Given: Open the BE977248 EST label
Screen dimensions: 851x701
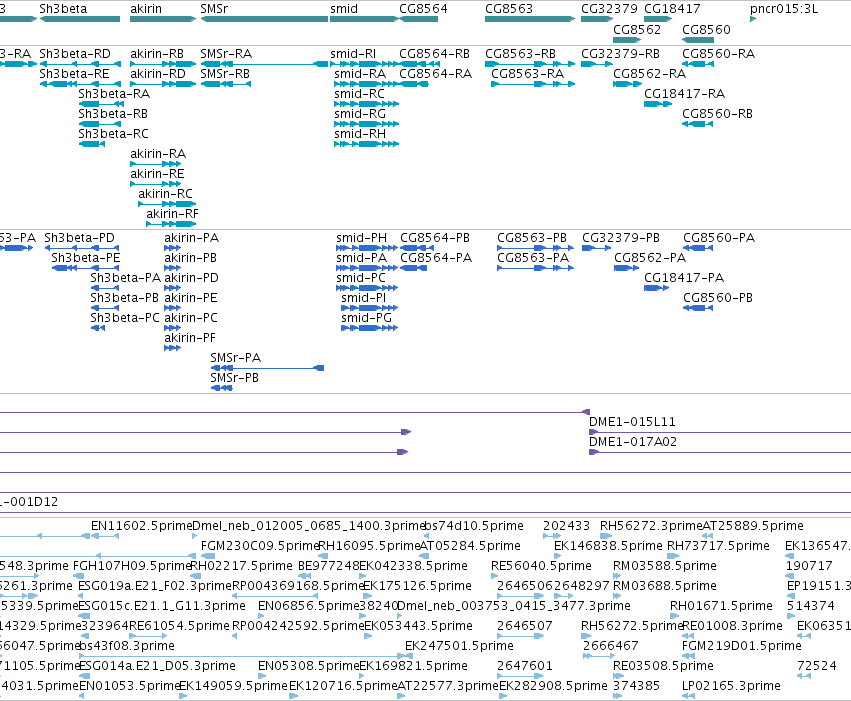Looking at the screenshot, I should tap(328, 566).
